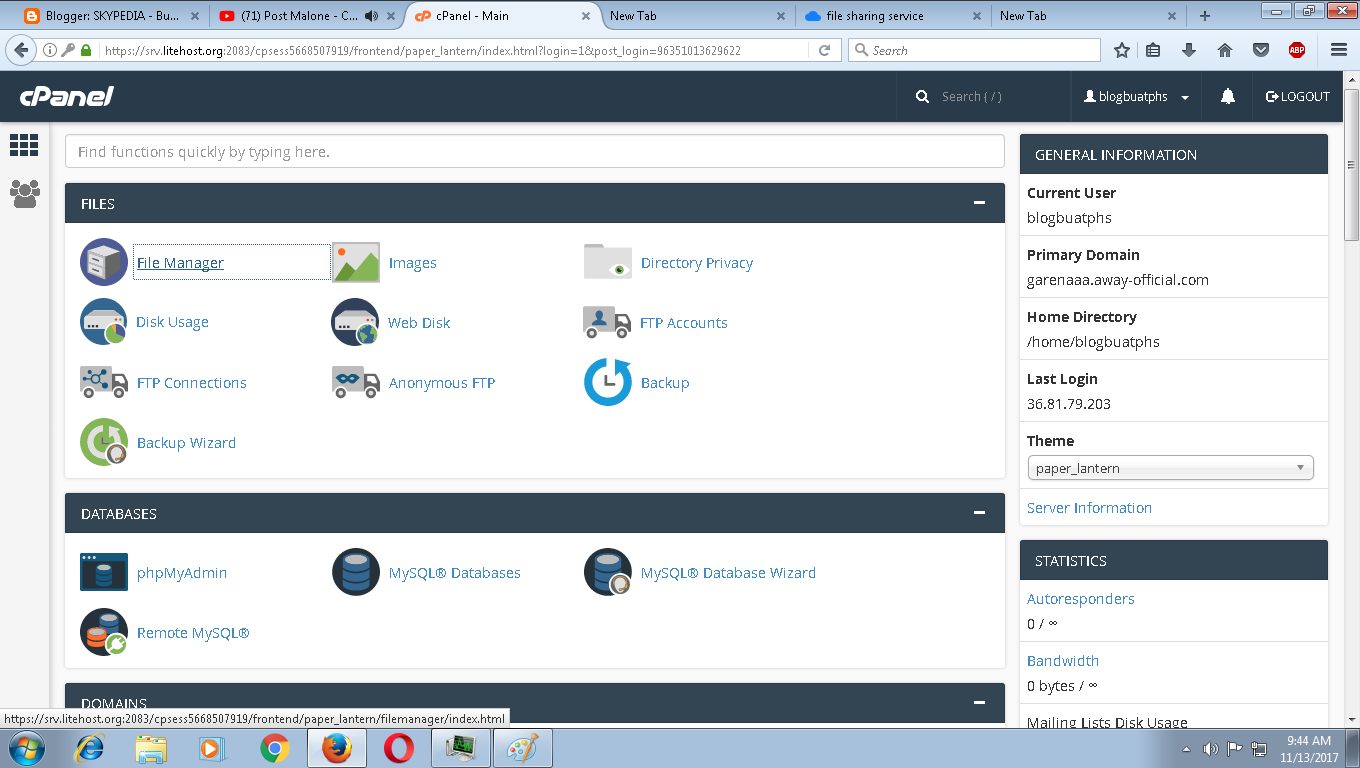Open phpMyAdmin from the Databases section

[181, 572]
